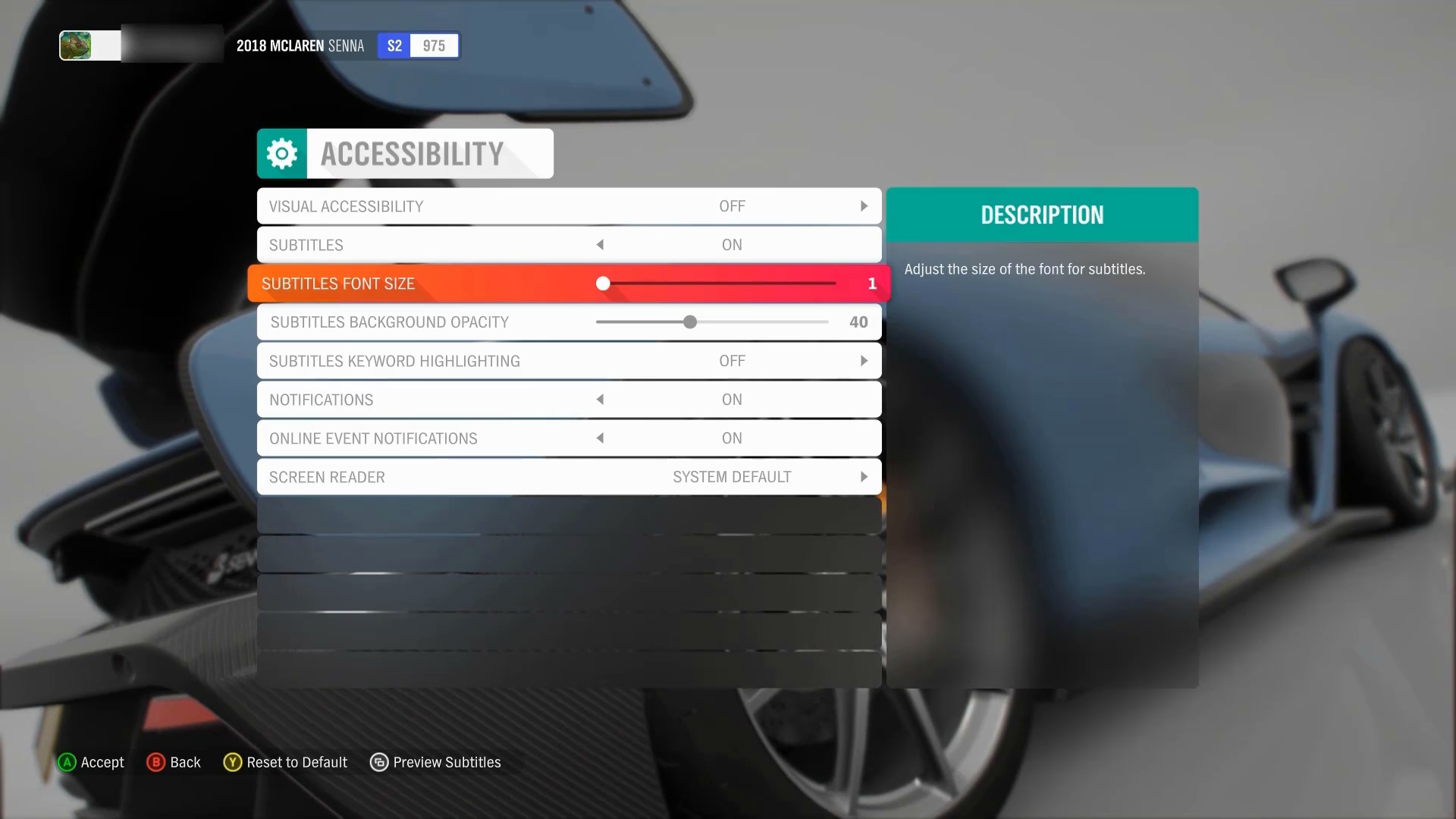
Task: Select Accessibility menu header tab
Action: tap(405, 153)
